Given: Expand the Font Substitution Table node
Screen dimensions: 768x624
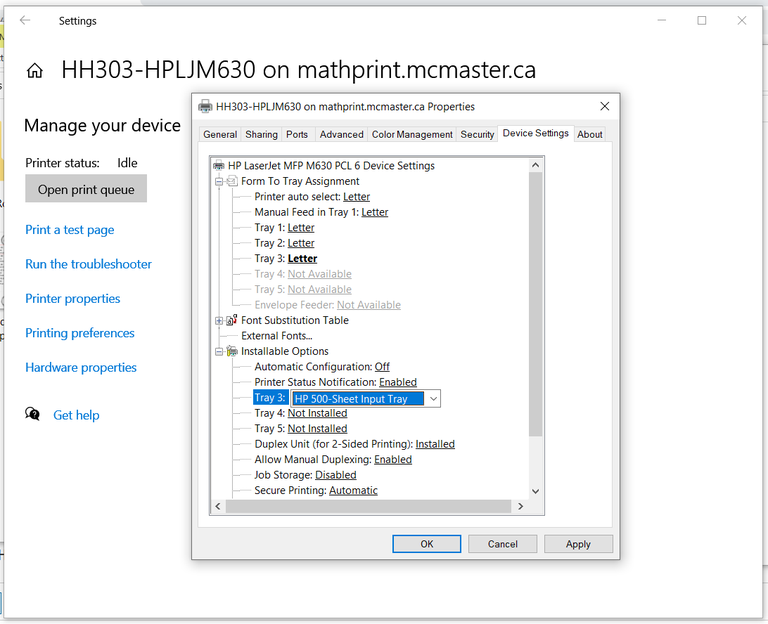Looking at the screenshot, I should 219,321.
